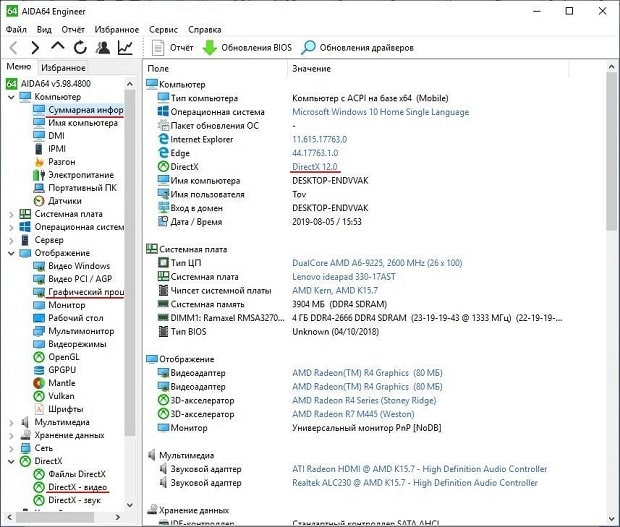Select the Видео PCI / AGP tree icon
Image resolution: width=620 pixels, height=527 pixels.
(x=39, y=280)
